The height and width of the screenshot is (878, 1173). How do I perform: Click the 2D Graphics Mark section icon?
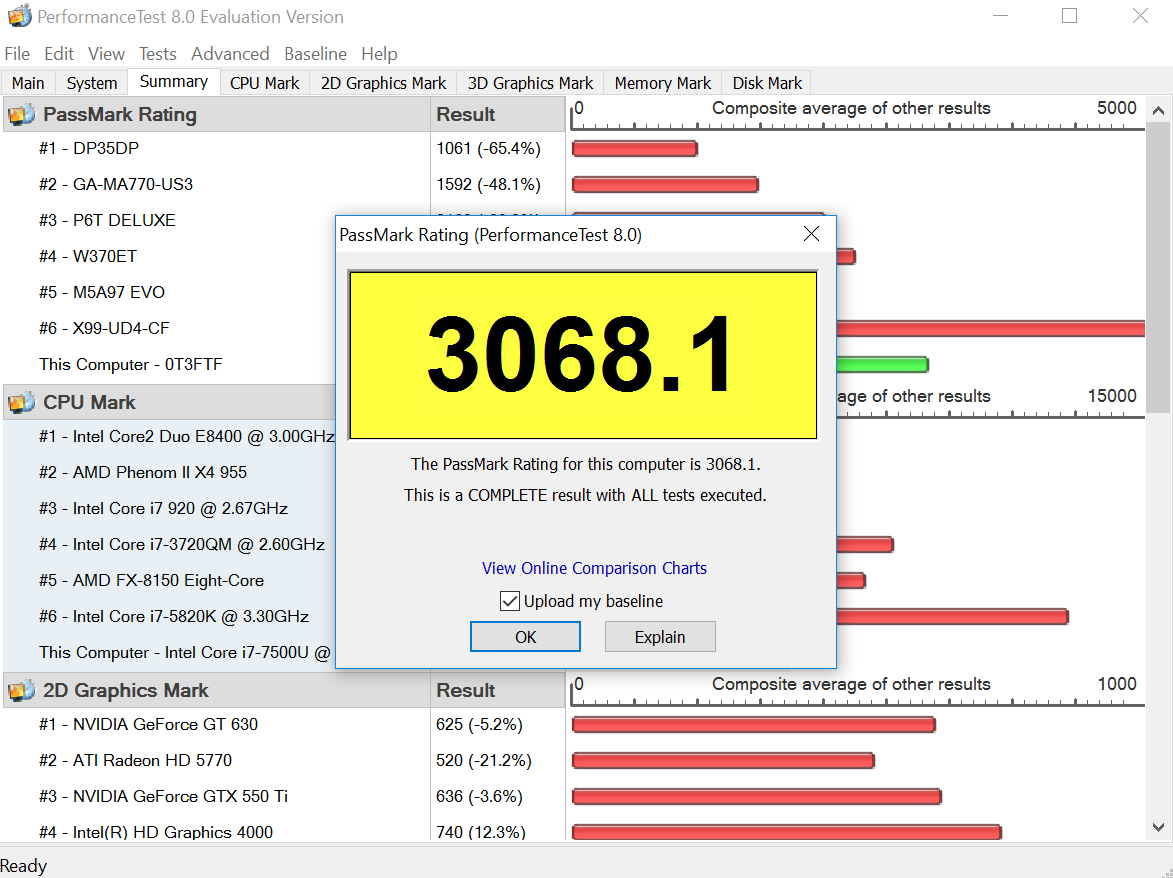pyautogui.click(x=21, y=690)
